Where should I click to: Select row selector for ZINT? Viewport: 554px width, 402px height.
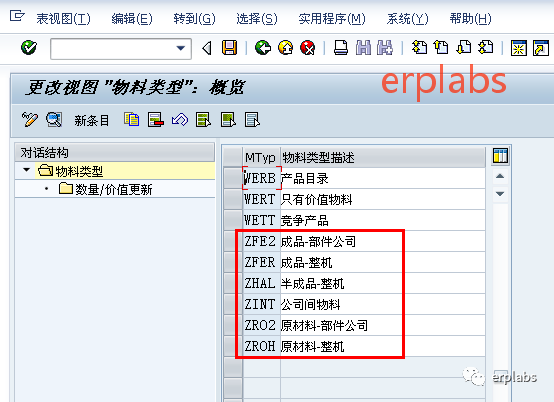tap(233, 305)
